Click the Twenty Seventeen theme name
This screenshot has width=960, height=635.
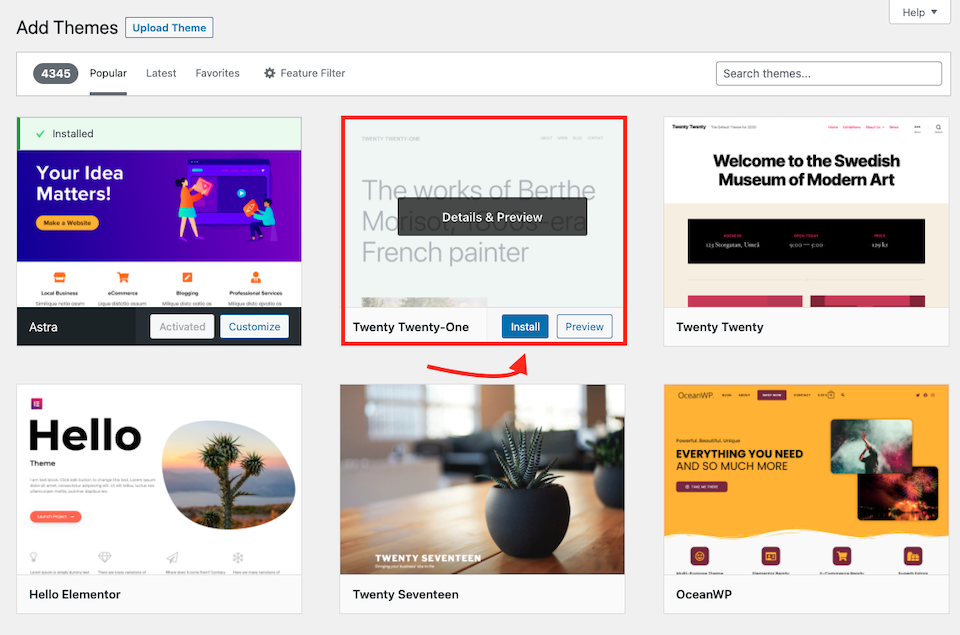tap(405, 594)
